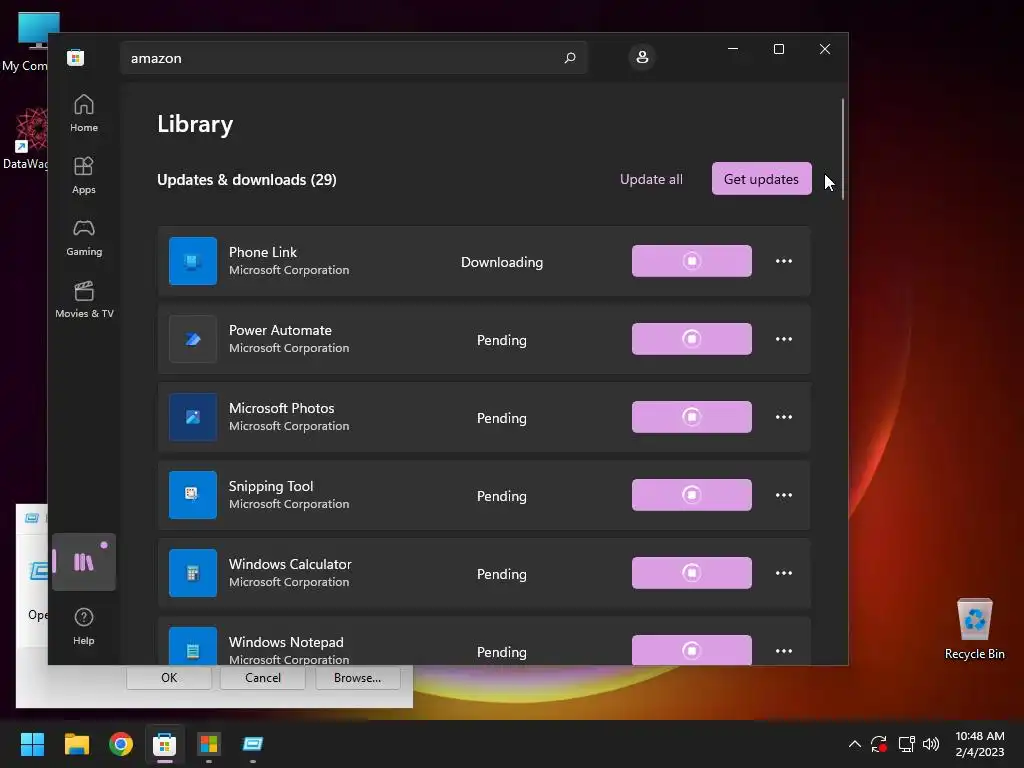Open more options for Microsoft Photos
Image resolution: width=1024 pixels, height=768 pixels.
tap(784, 417)
